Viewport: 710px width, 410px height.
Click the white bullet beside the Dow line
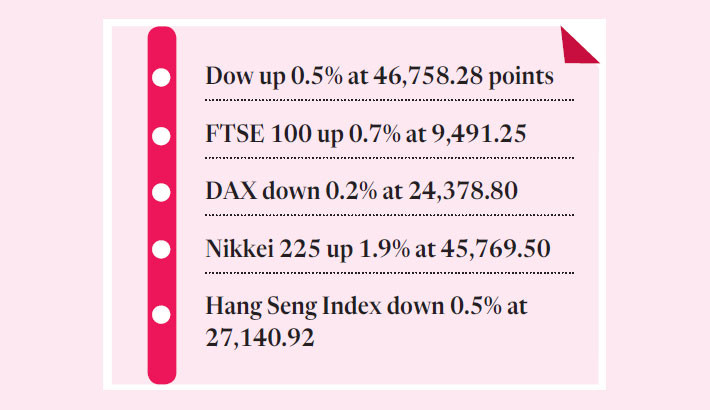click(x=161, y=76)
